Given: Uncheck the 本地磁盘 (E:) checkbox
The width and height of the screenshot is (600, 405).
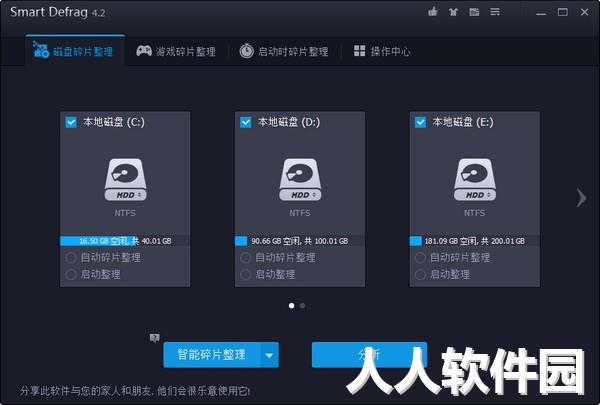Looking at the screenshot, I should tap(420, 122).
